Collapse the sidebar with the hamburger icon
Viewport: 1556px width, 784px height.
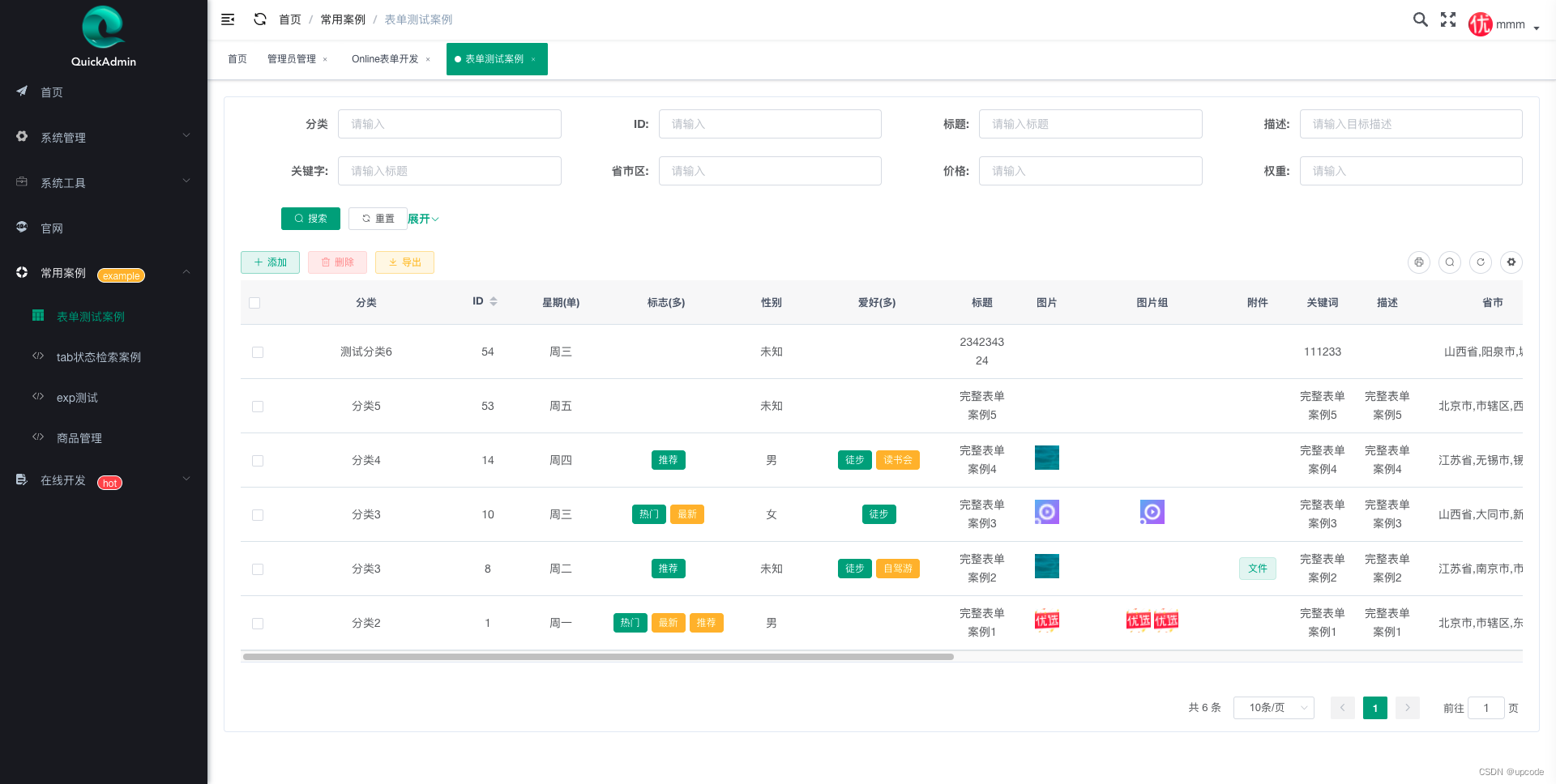tap(228, 19)
